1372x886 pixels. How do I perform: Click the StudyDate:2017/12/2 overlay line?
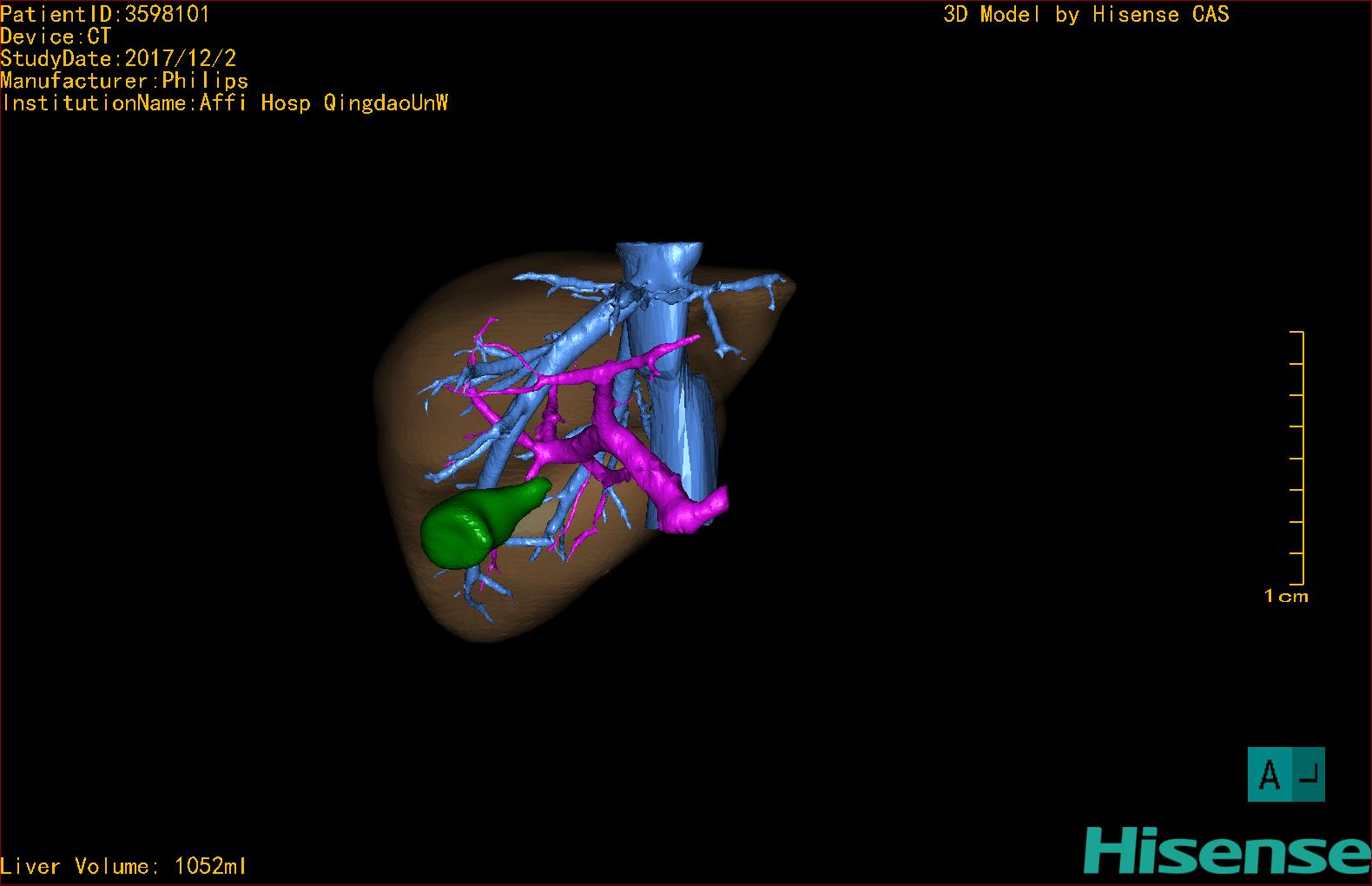(118, 58)
